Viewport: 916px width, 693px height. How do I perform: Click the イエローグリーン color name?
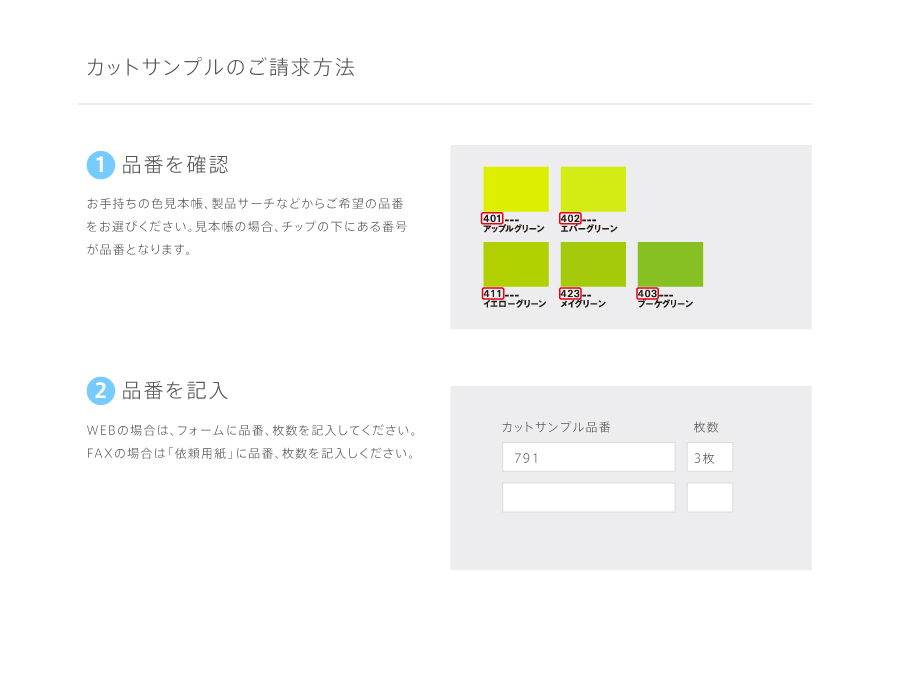click(x=515, y=304)
